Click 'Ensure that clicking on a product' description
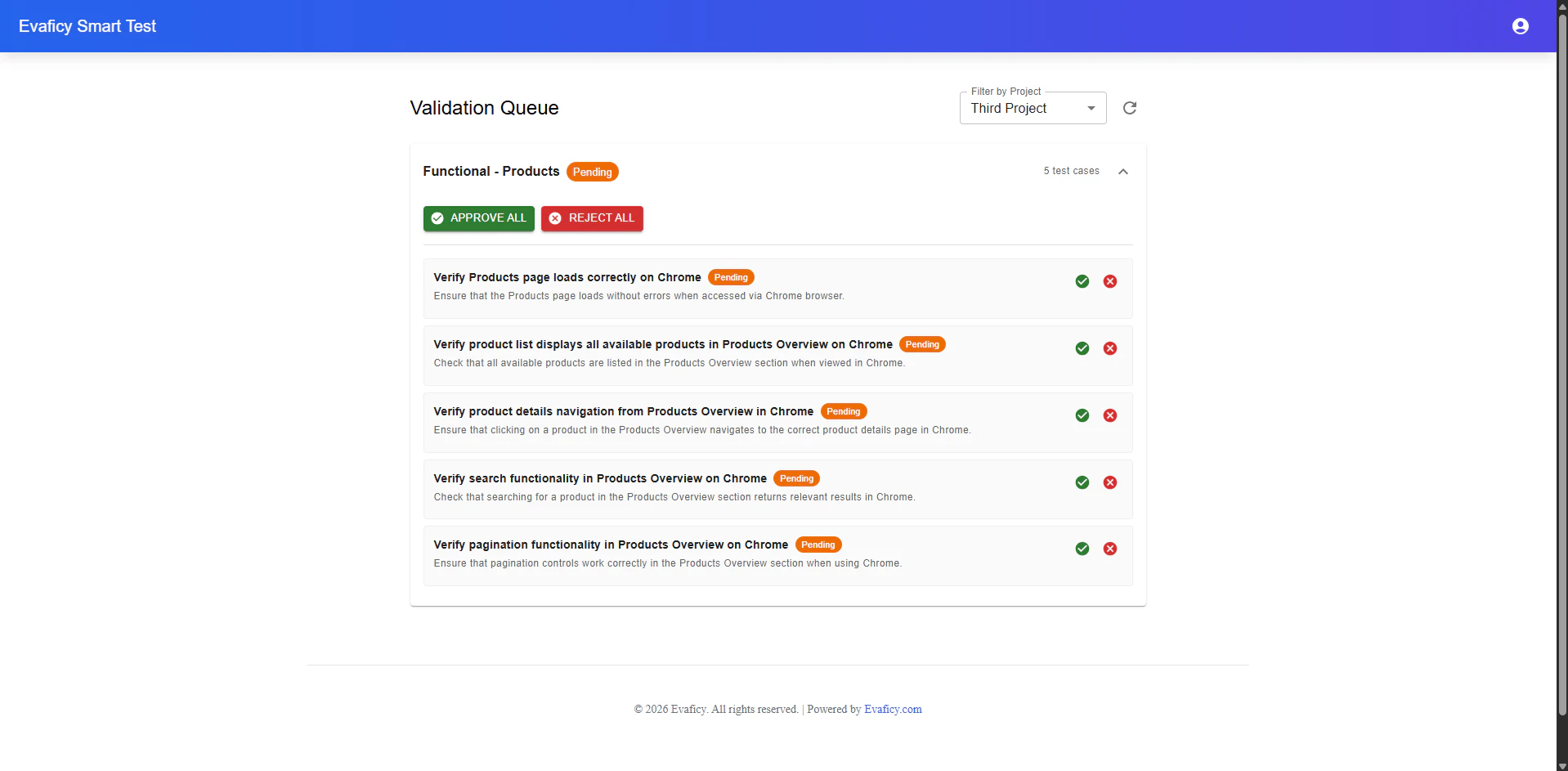Screen dimensions: 1568x771 [x=702, y=430]
